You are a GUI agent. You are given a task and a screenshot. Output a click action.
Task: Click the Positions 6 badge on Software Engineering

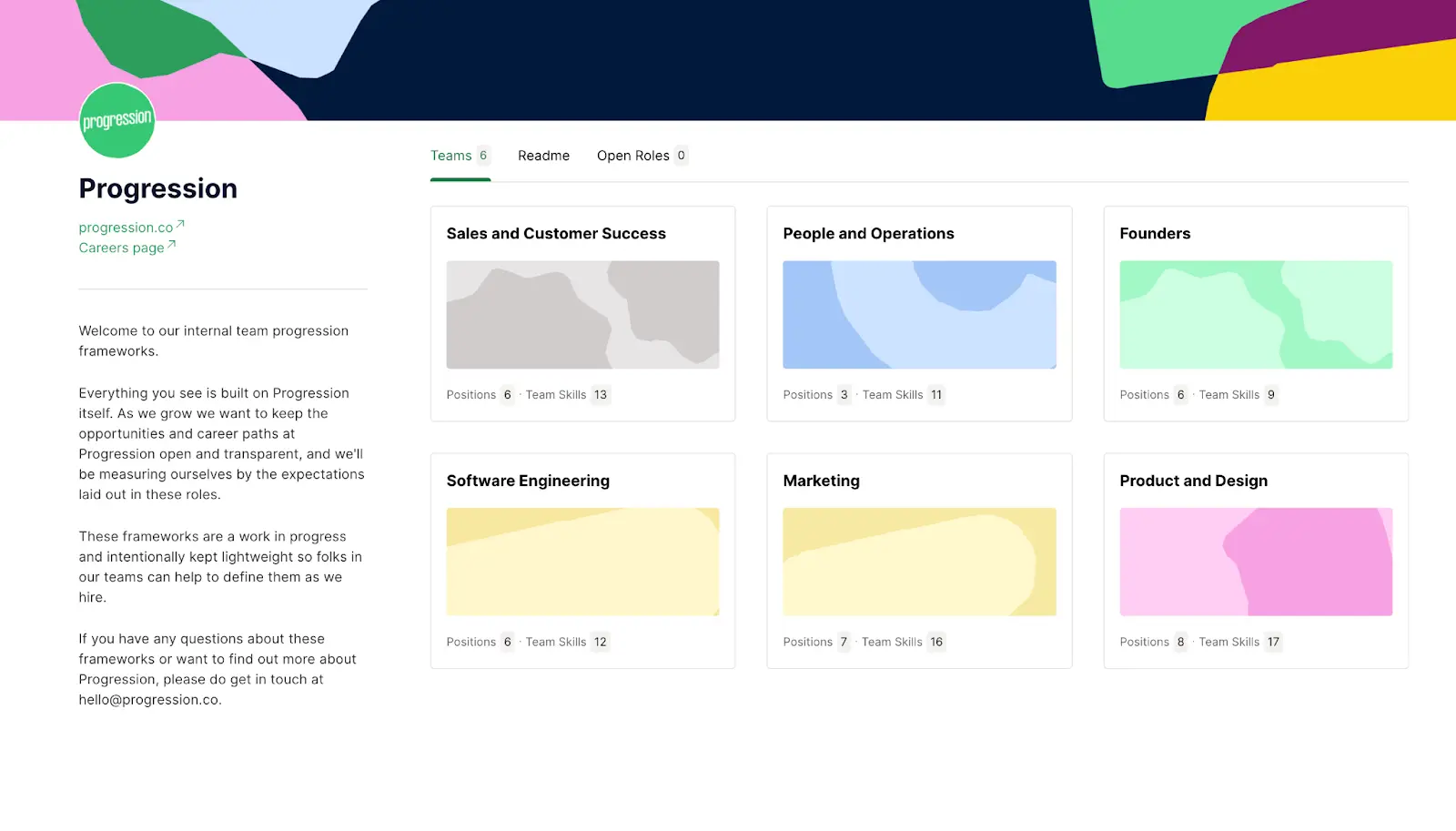507,642
